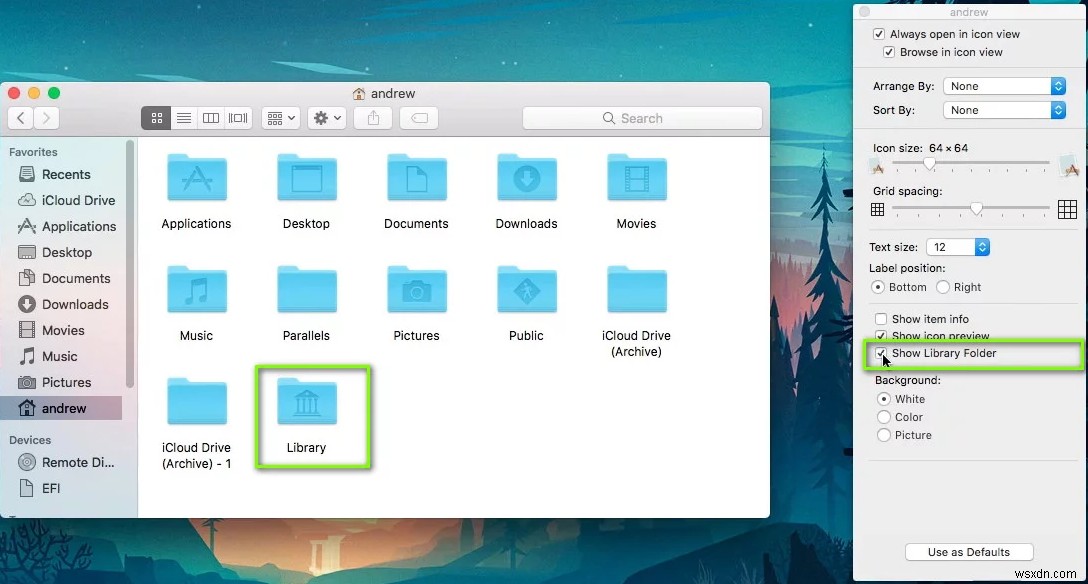The image size is (1088, 584).
Task: Click the Share icon in the toolbar
Action: click(371, 118)
